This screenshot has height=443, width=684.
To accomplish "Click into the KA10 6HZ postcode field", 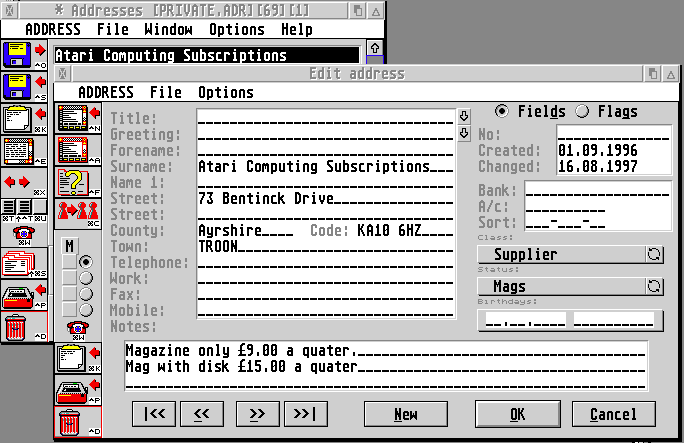I will tap(405, 230).
